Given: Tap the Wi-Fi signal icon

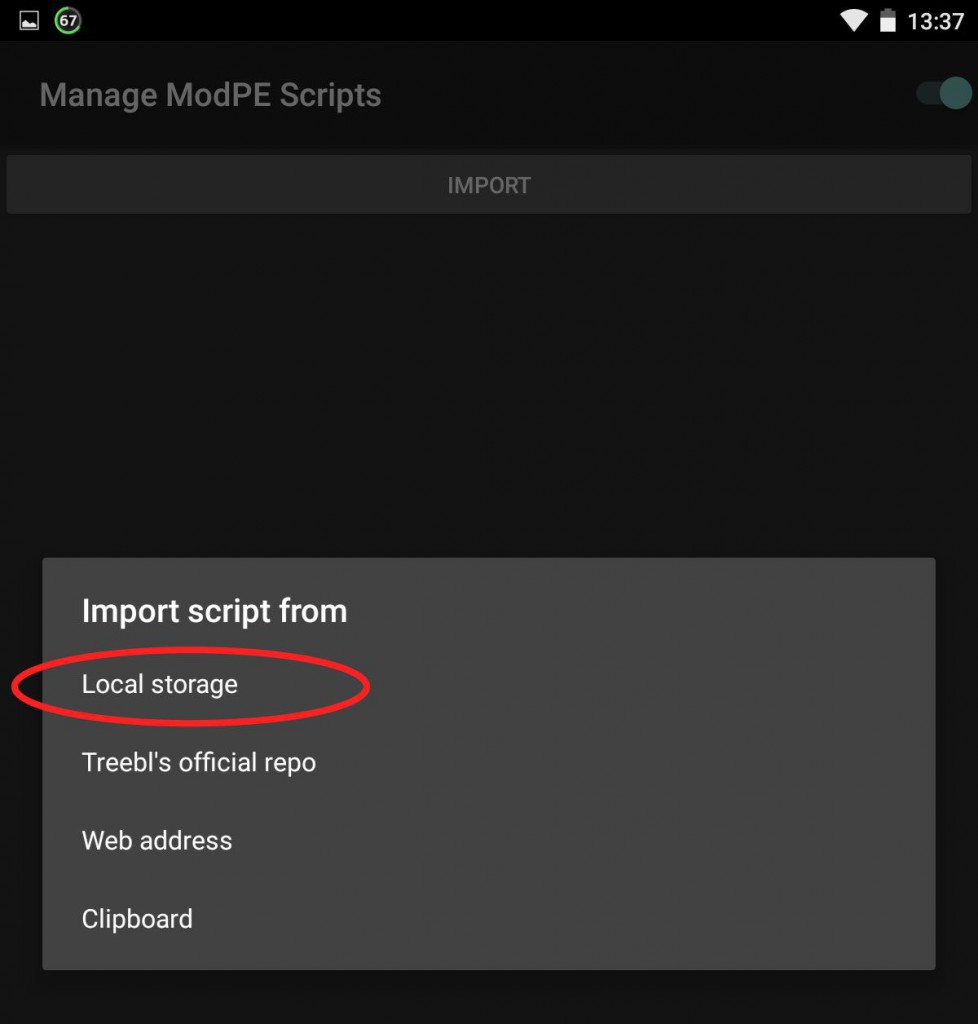Looking at the screenshot, I should click(853, 20).
